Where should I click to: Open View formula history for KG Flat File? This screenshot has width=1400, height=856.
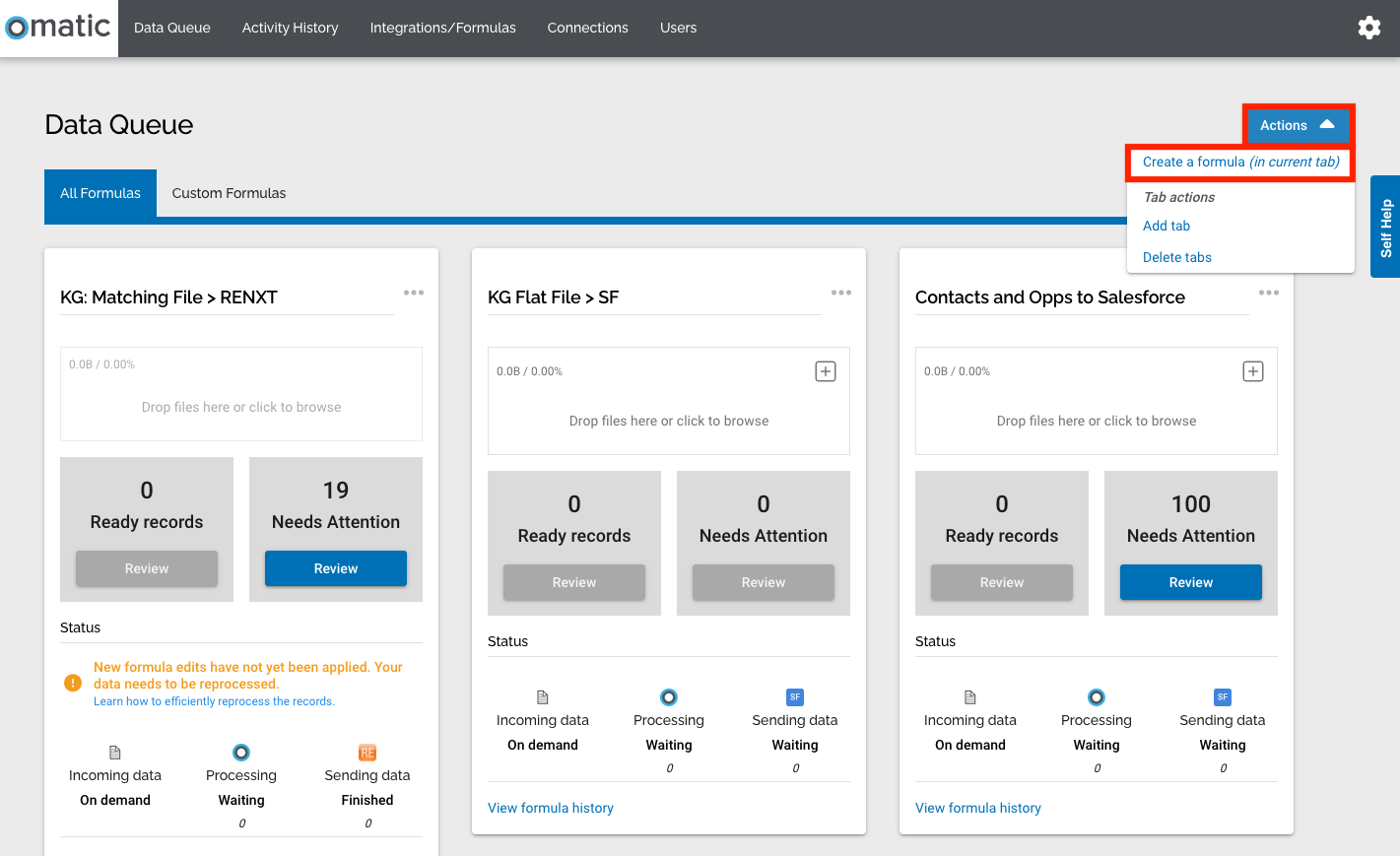pos(550,808)
